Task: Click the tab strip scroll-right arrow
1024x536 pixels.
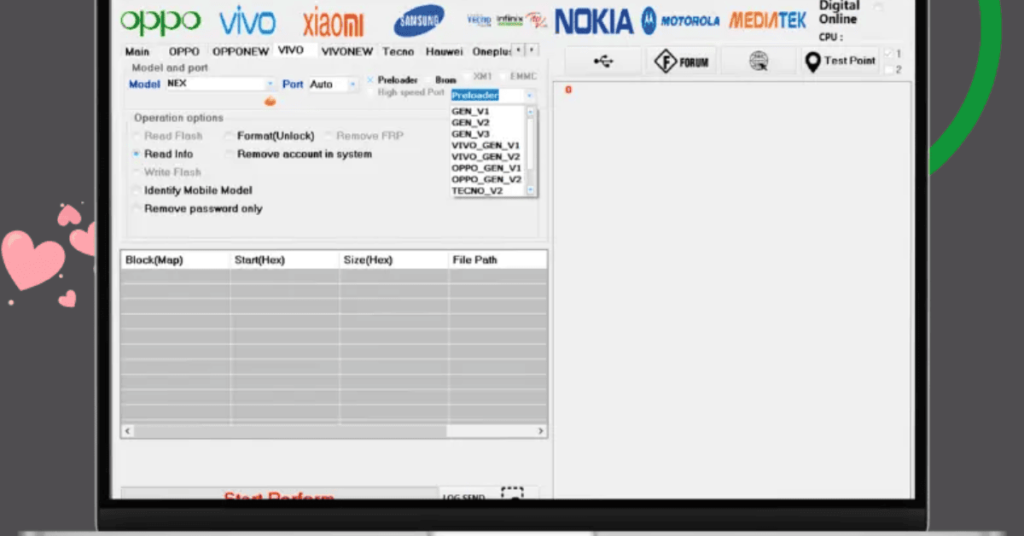Action: pyautogui.click(x=532, y=50)
